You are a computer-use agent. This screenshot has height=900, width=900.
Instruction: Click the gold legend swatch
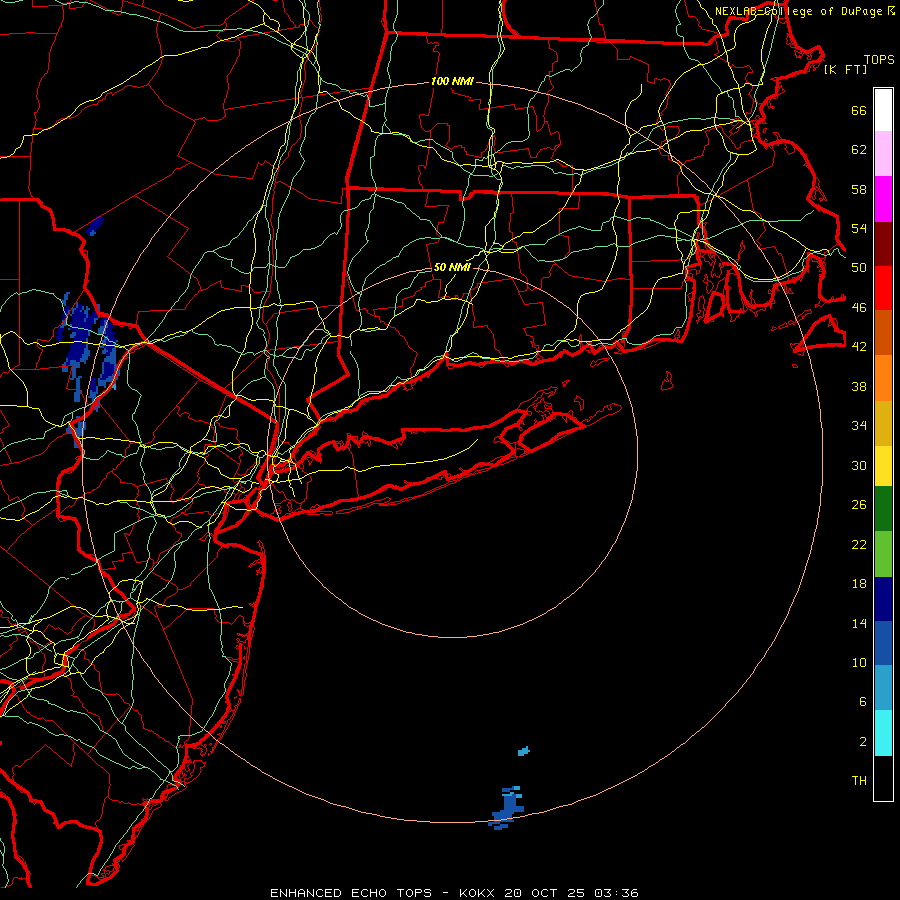coord(883,423)
